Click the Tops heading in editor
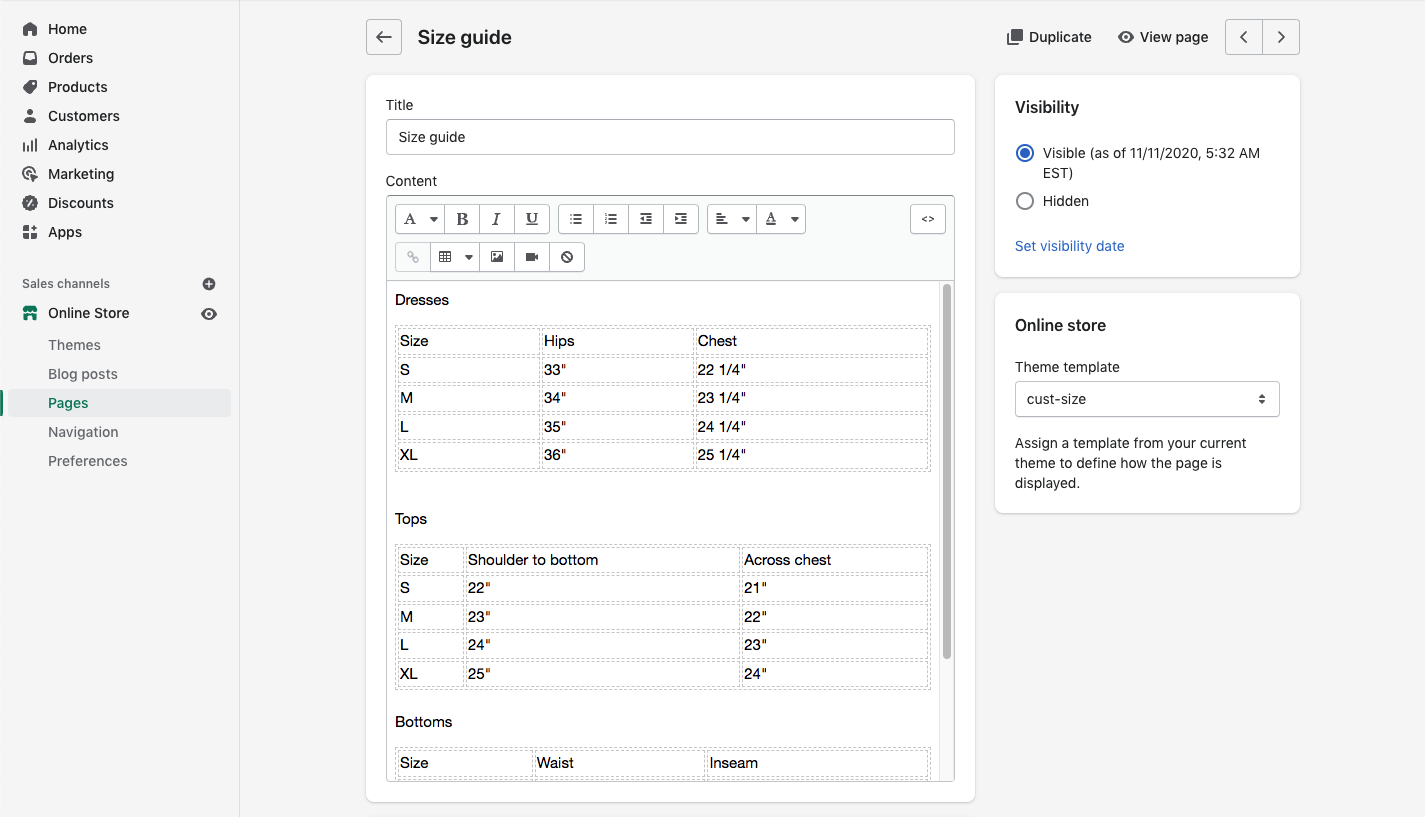This screenshot has width=1425, height=817. 411,519
